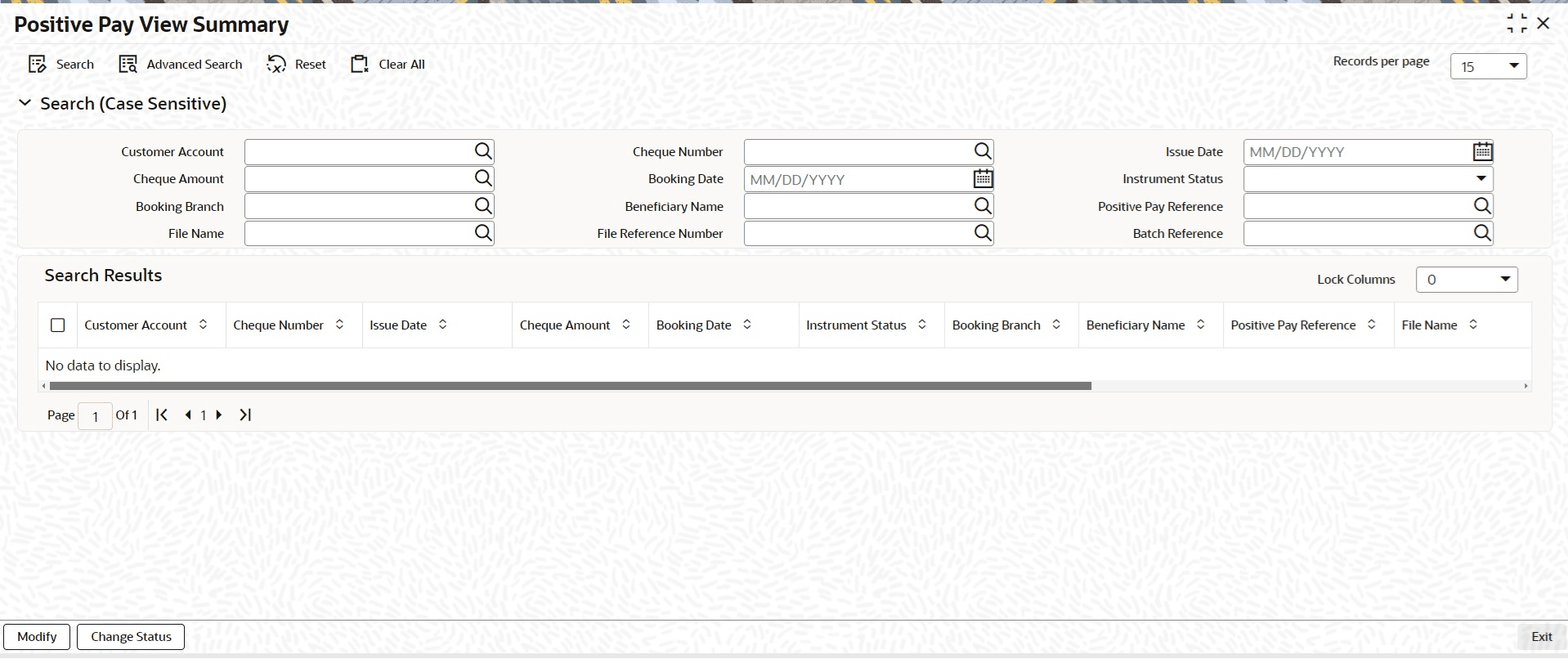Close the Positive Pay View Summary window

[1543, 24]
